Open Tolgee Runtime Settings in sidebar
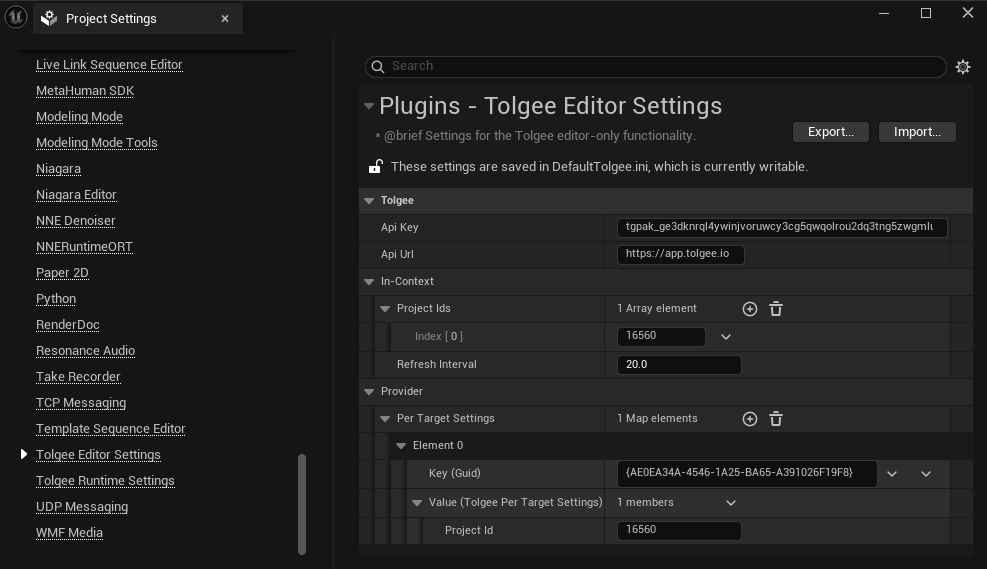Screen dimensions: 987x569 coord(105,481)
